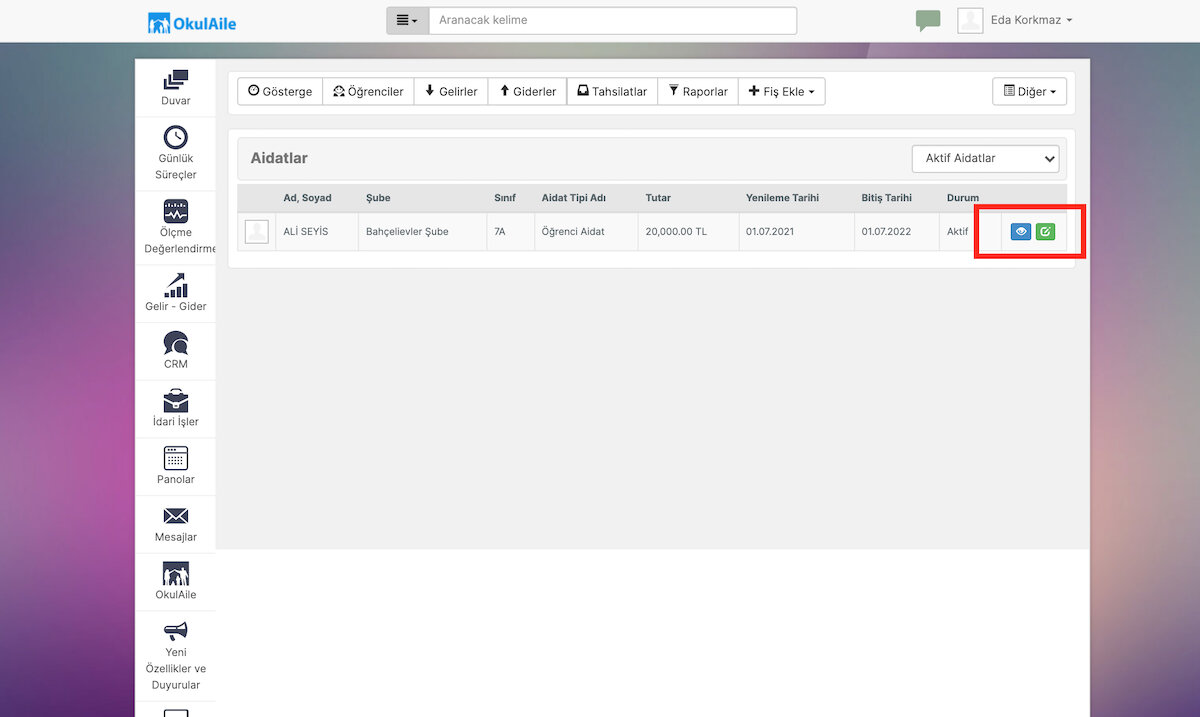1200x717 pixels.
Task: Click the 01.07.2022 end date cell
Action: [897, 232]
